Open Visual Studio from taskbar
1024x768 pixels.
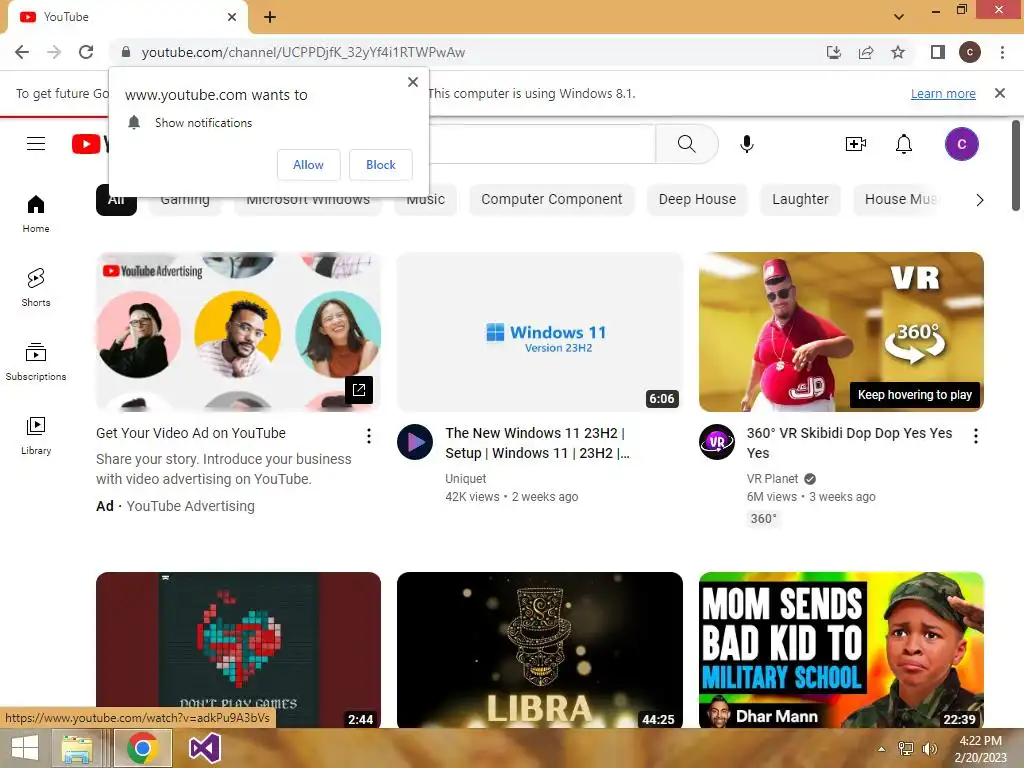pyautogui.click(x=204, y=748)
